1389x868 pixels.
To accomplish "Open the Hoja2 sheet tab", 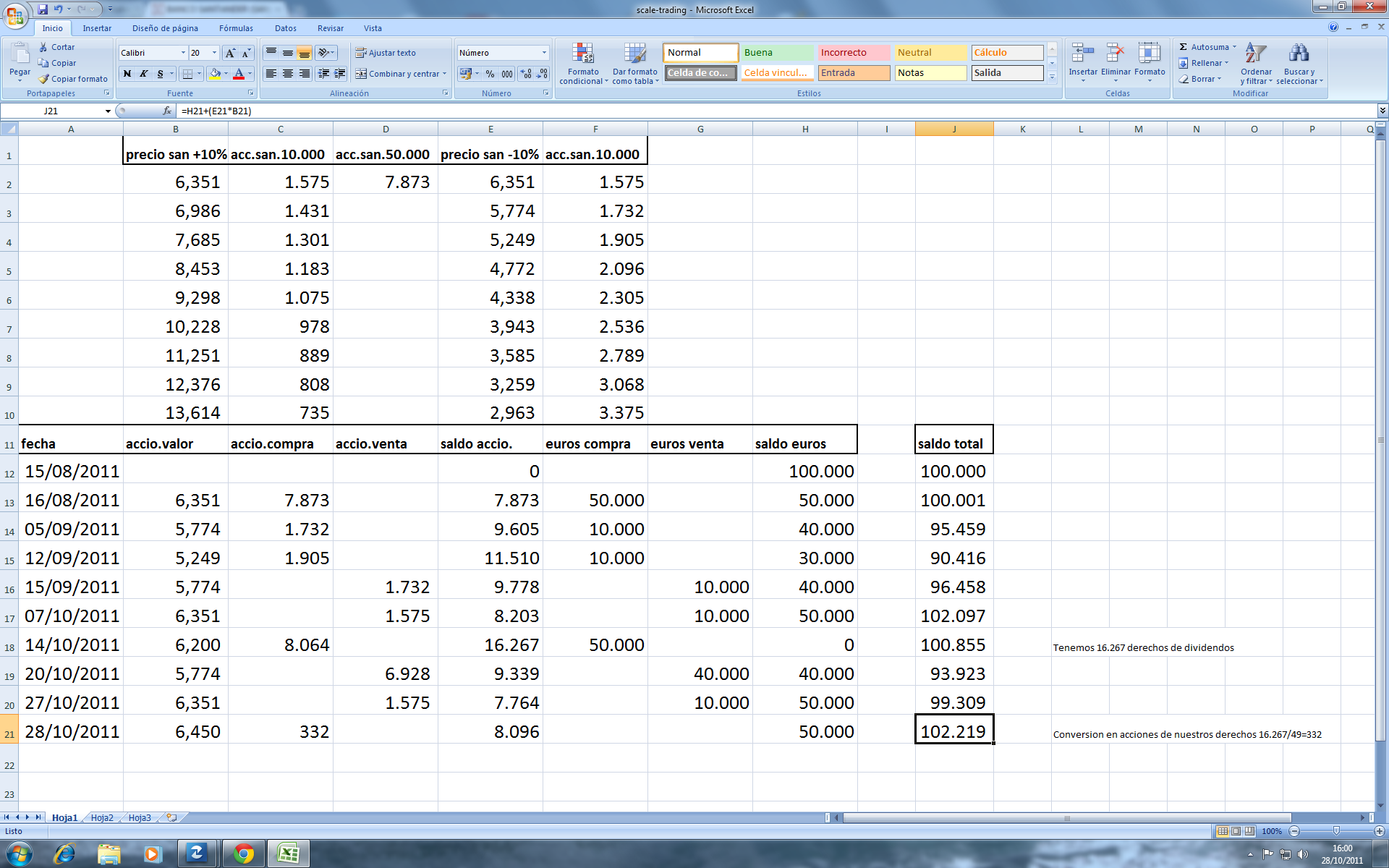I will point(102,817).
